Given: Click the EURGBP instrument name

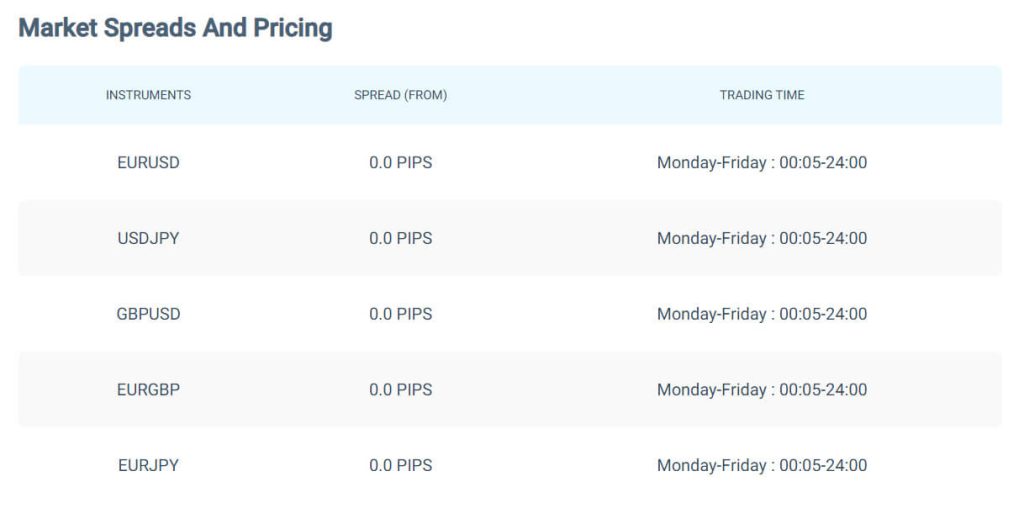Looking at the screenshot, I should (148, 390).
